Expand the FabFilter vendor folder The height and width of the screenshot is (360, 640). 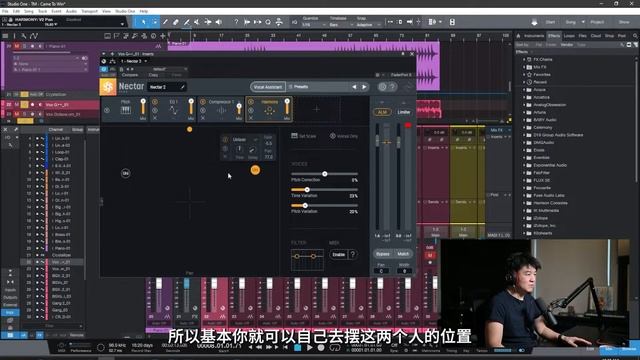point(524,173)
